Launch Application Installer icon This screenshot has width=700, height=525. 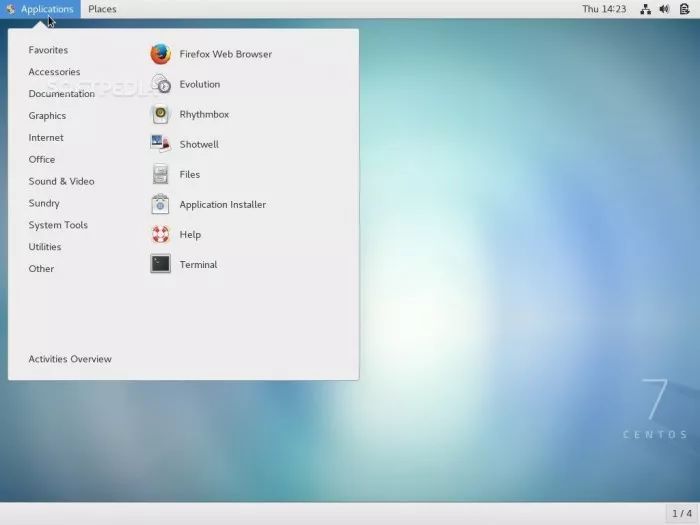point(160,204)
